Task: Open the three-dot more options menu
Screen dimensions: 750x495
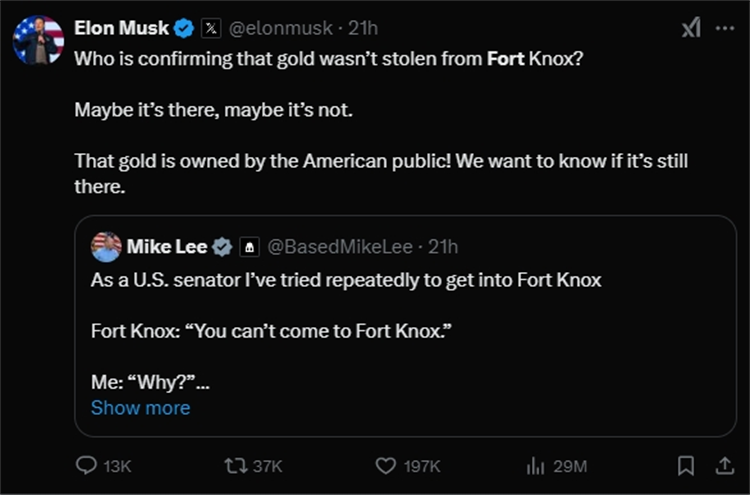Action: point(725,28)
